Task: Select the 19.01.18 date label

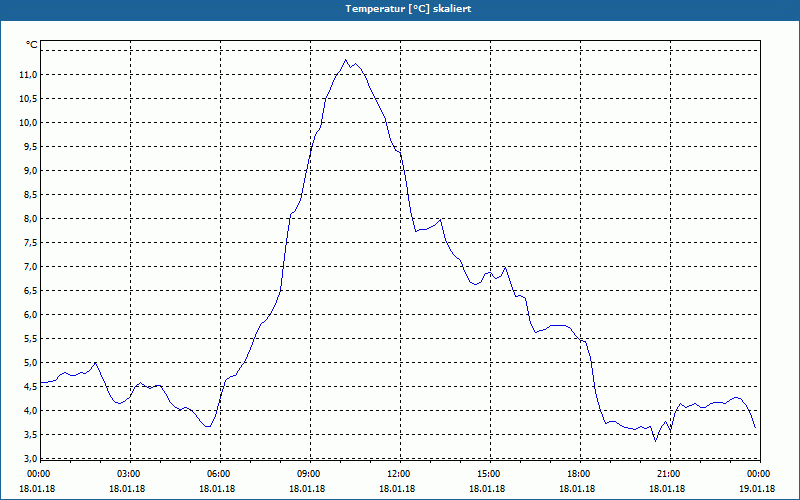Action: pos(757,489)
